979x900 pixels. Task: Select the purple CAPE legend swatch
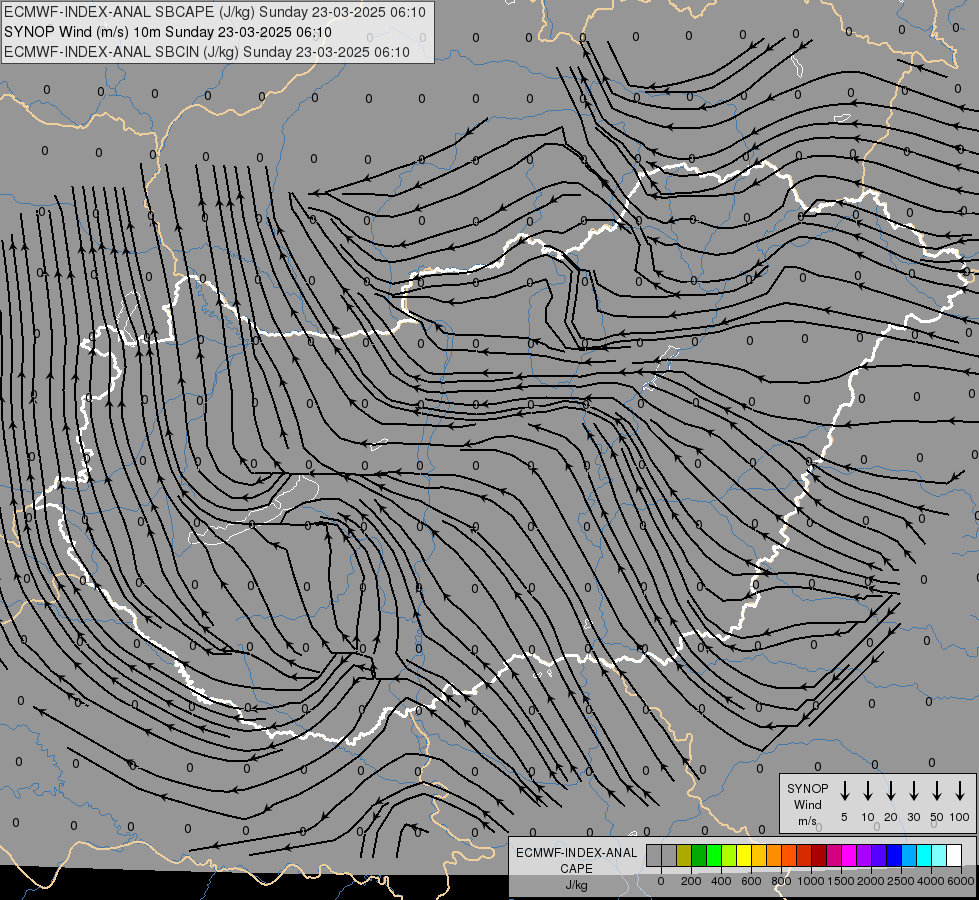point(863,855)
